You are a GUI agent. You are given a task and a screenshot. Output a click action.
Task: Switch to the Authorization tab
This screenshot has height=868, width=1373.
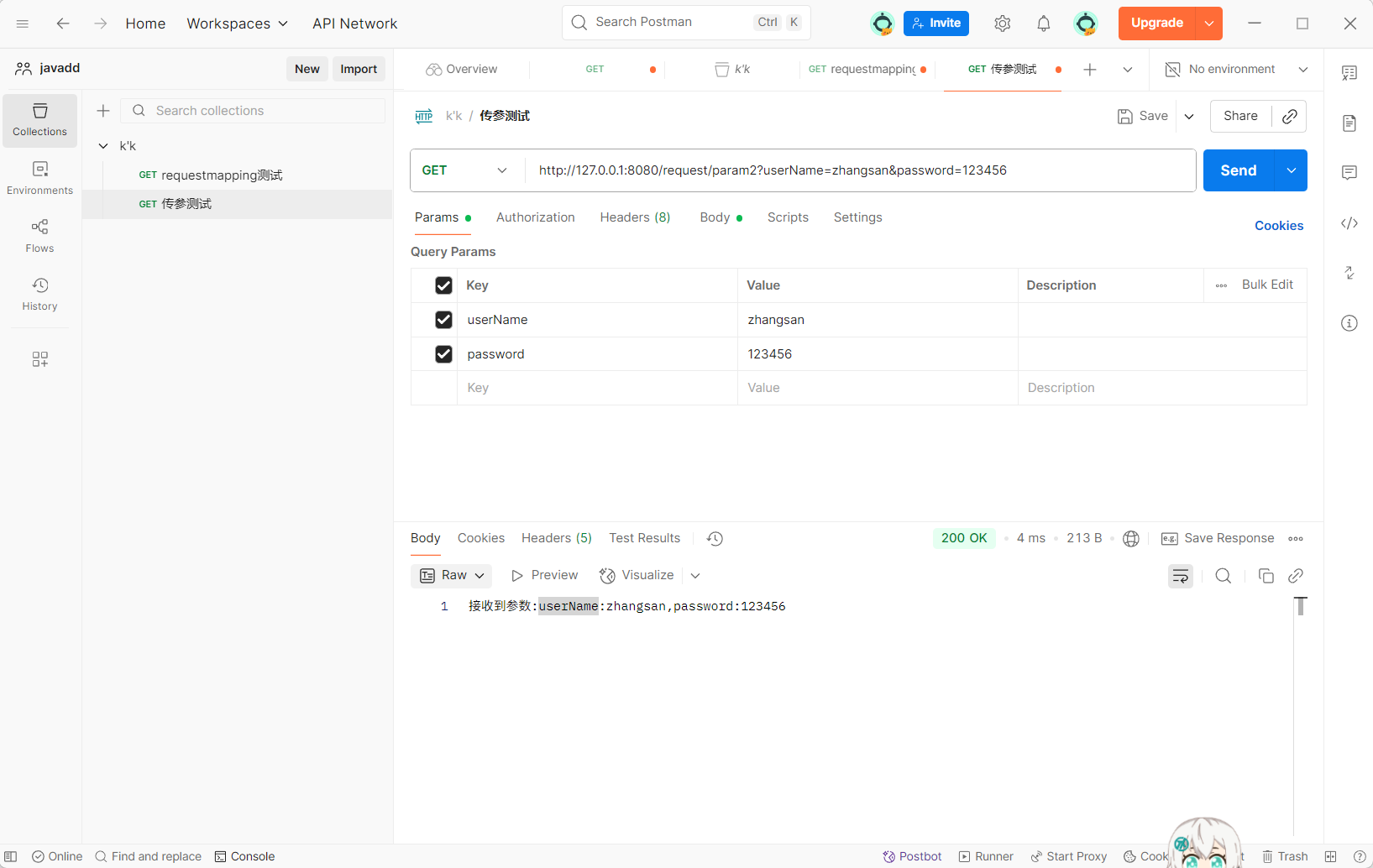pos(536,217)
